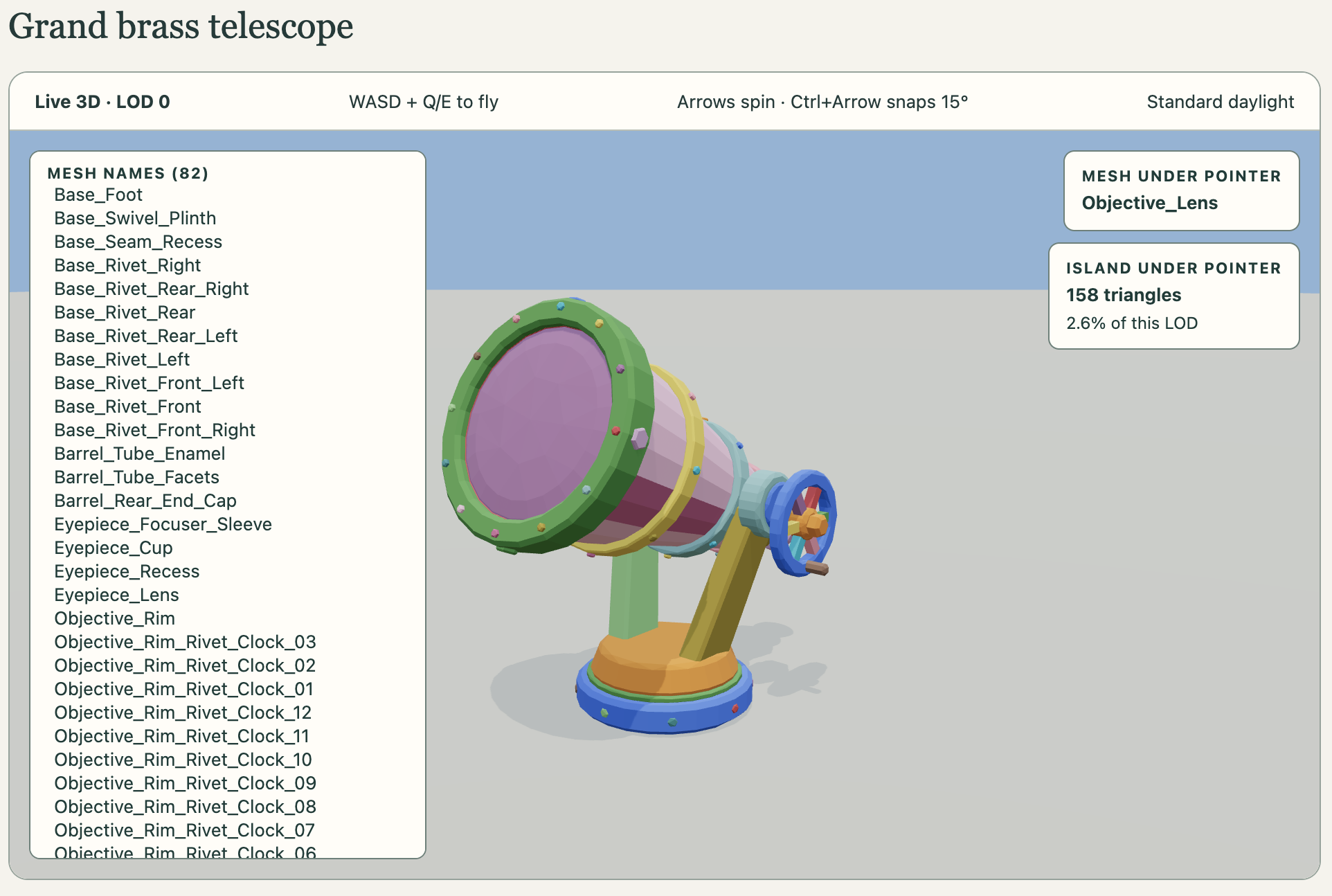This screenshot has height=896, width=1332.
Task: Click the Standard daylight label
Action: pyautogui.click(x=1220, y=102)
